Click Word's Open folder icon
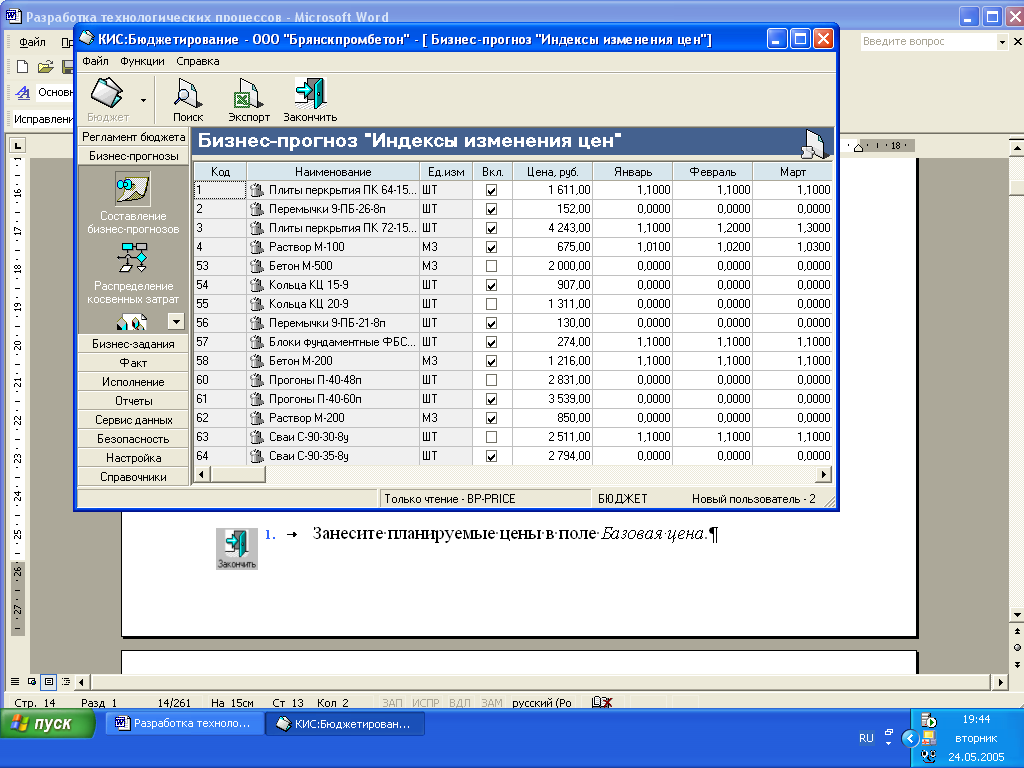Viewport: 1024px width, 768px height. pos(46,67)
